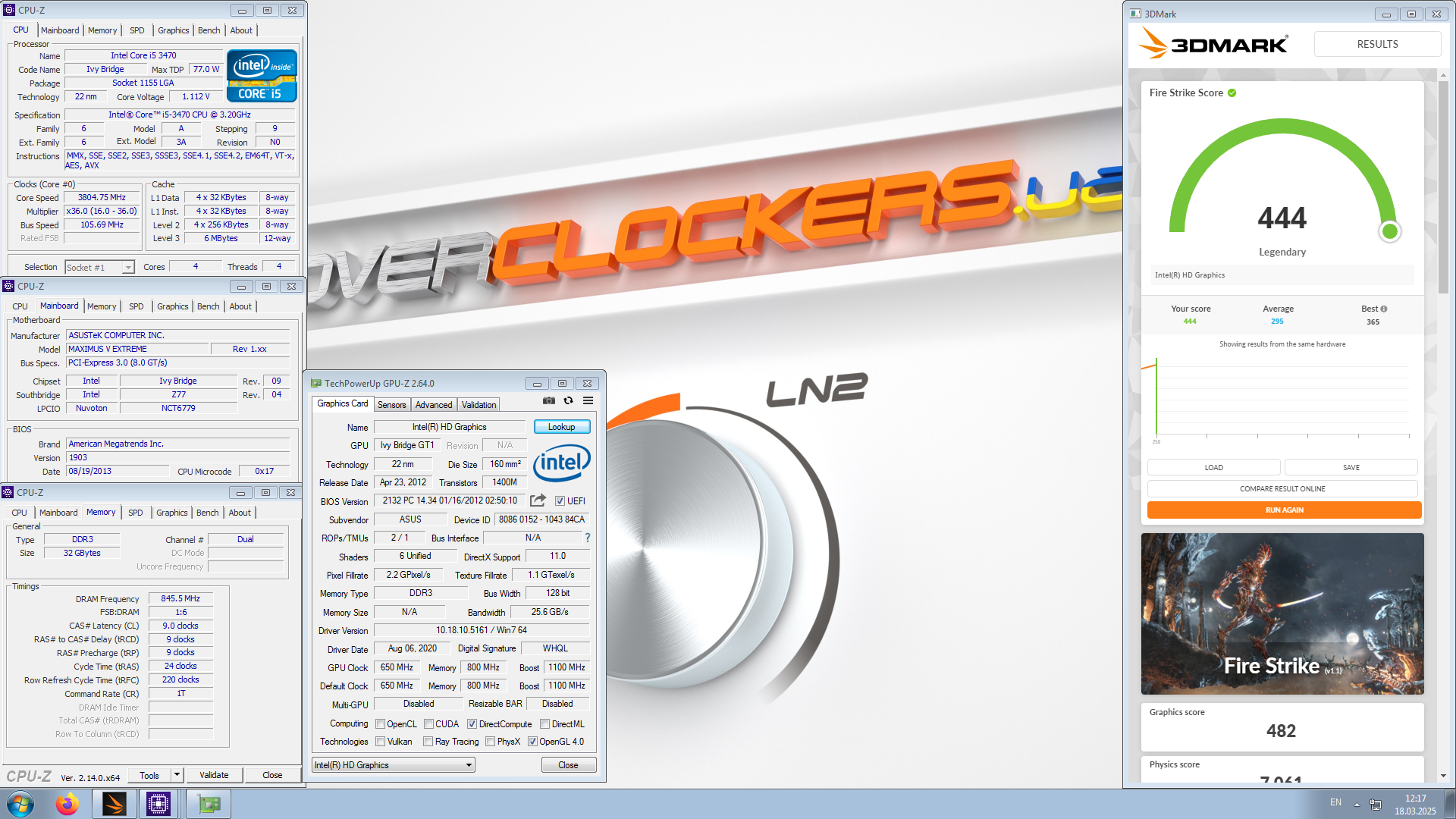
Task: Click the taskbar clock
Action: tap(1415, 805)
